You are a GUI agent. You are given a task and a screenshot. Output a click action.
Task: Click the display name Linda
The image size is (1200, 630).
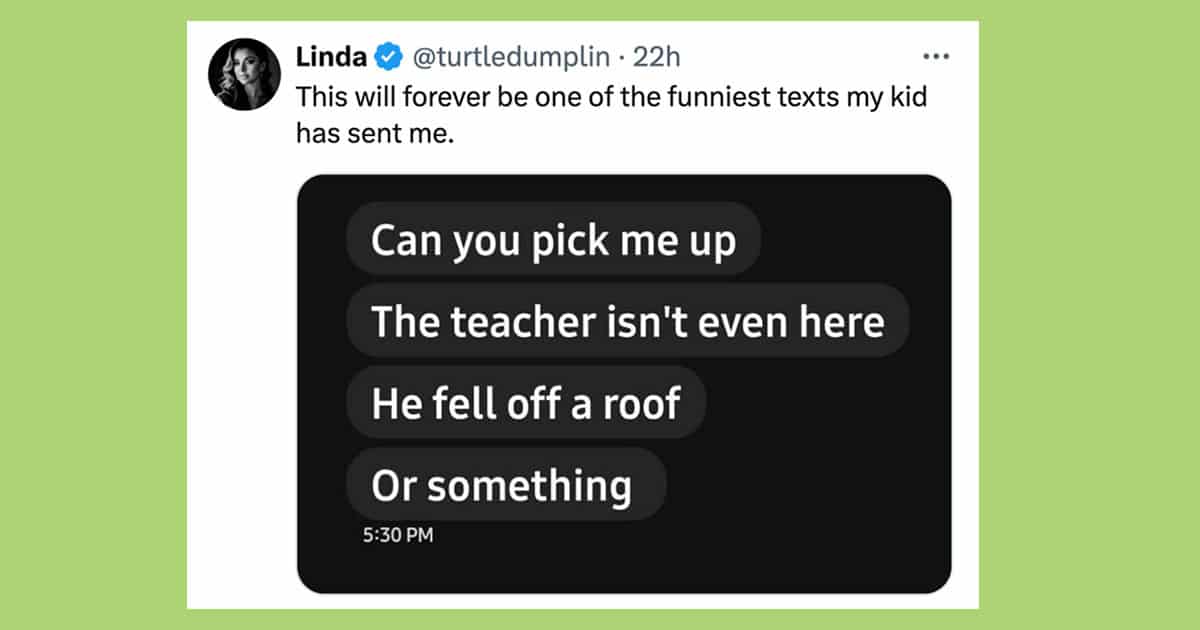click(x=331, y=58)
